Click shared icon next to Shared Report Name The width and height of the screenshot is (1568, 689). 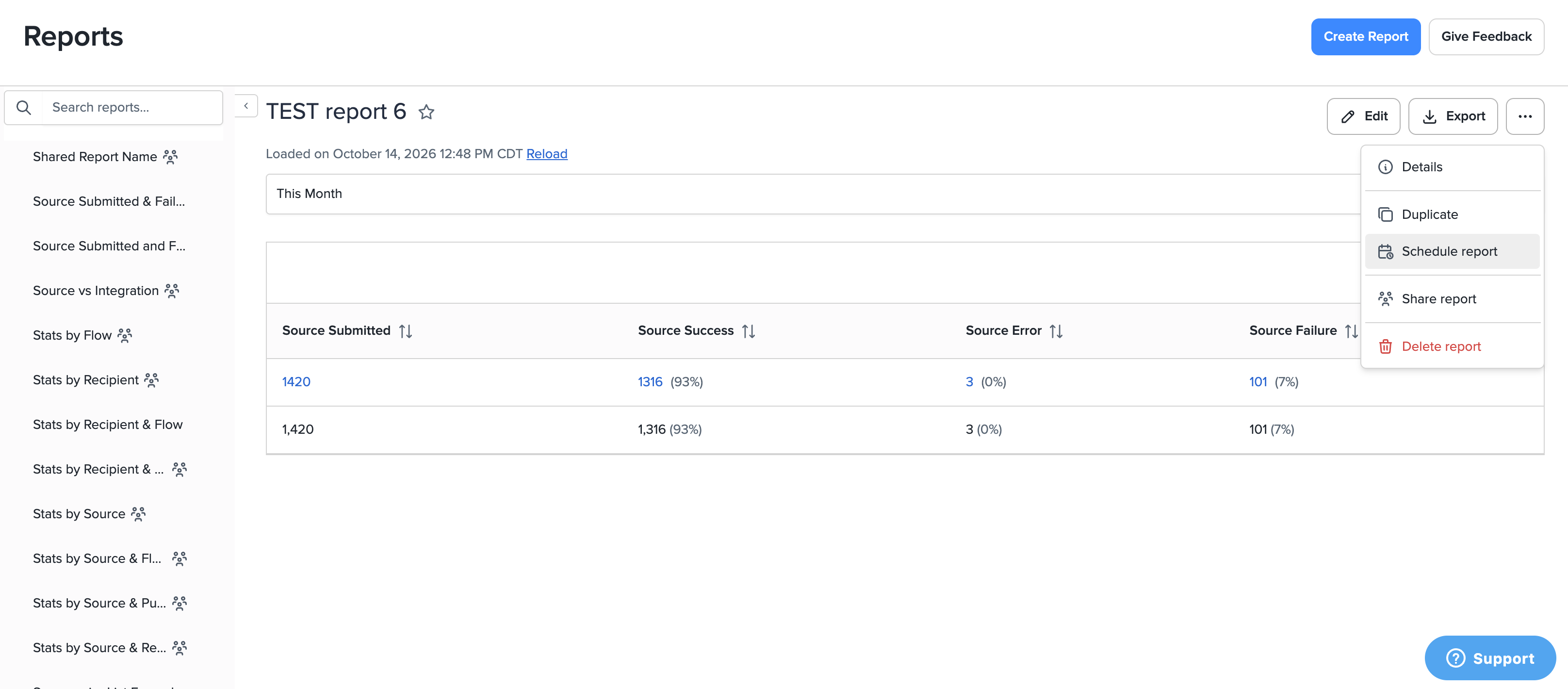[170, 157]
